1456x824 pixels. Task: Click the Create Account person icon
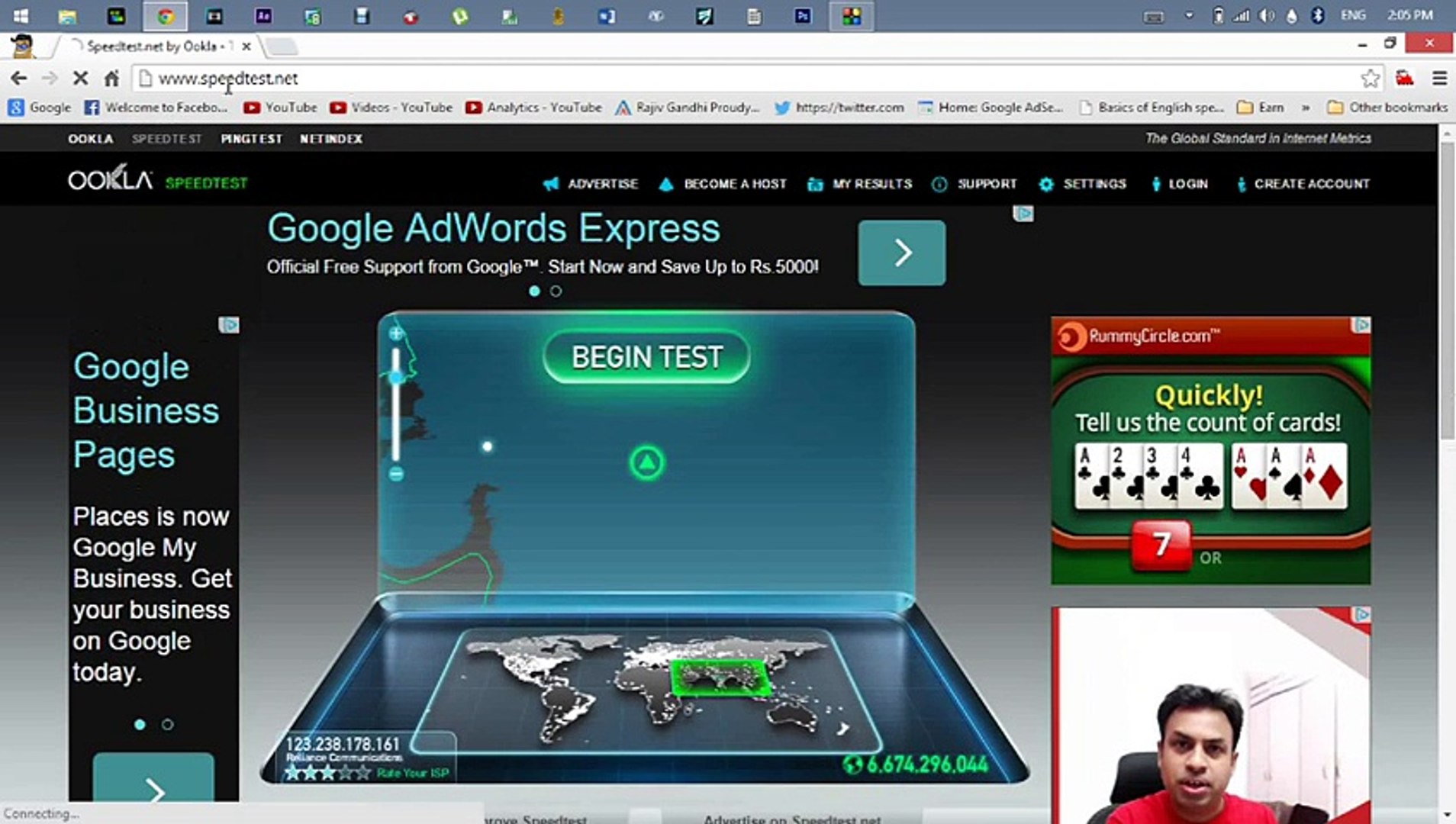click(x=1242, y=184)
